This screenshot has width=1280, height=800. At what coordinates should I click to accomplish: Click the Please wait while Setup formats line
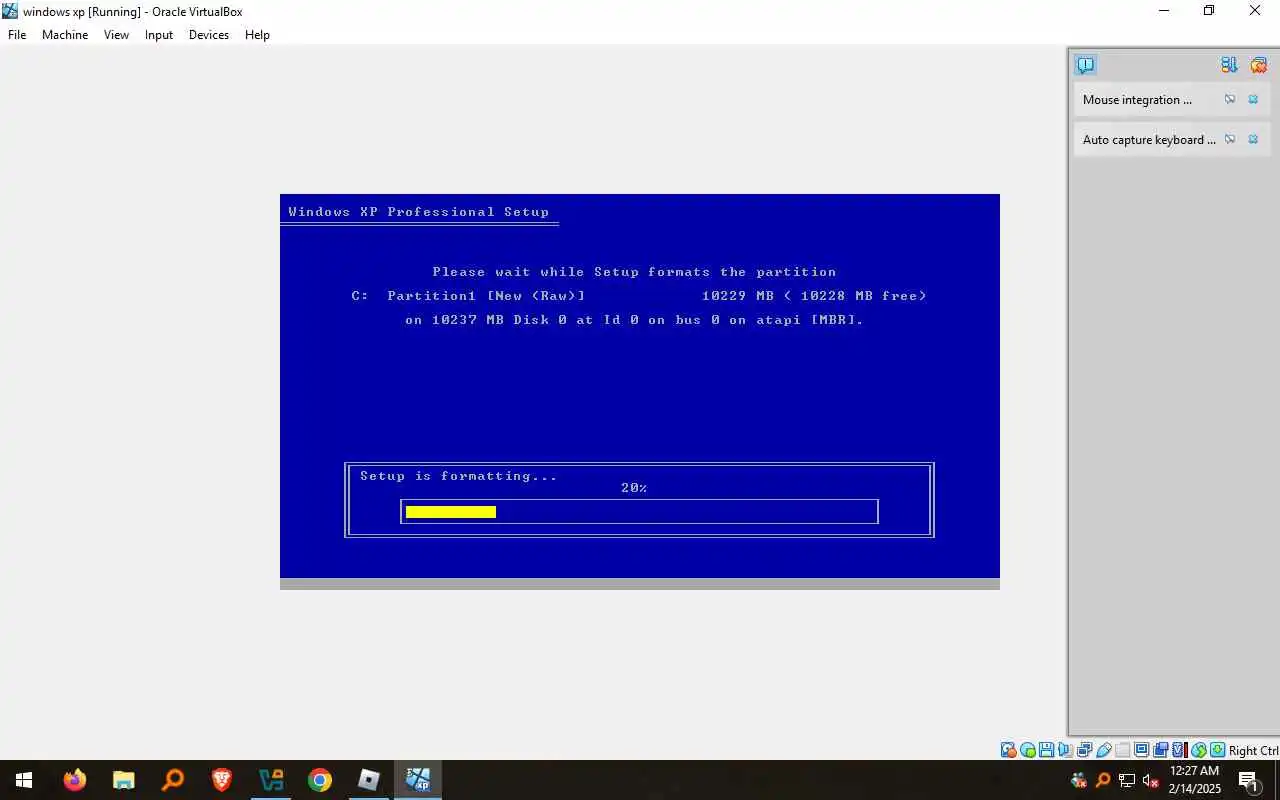pos(634,272)
